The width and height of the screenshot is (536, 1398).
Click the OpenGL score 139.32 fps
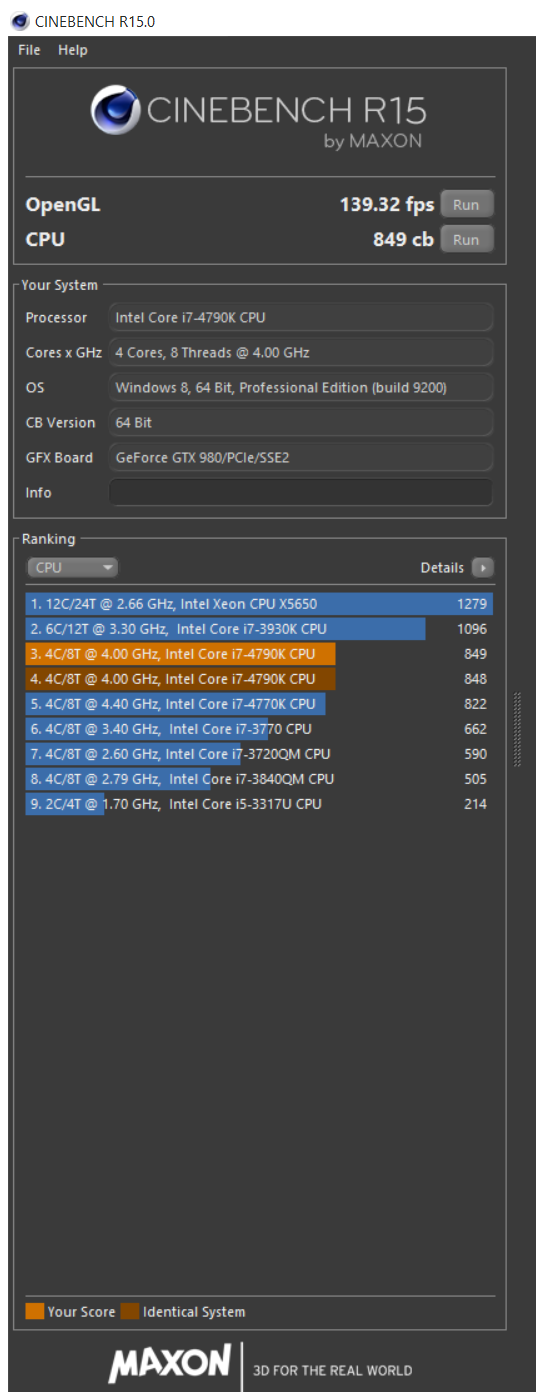[387, 205]
